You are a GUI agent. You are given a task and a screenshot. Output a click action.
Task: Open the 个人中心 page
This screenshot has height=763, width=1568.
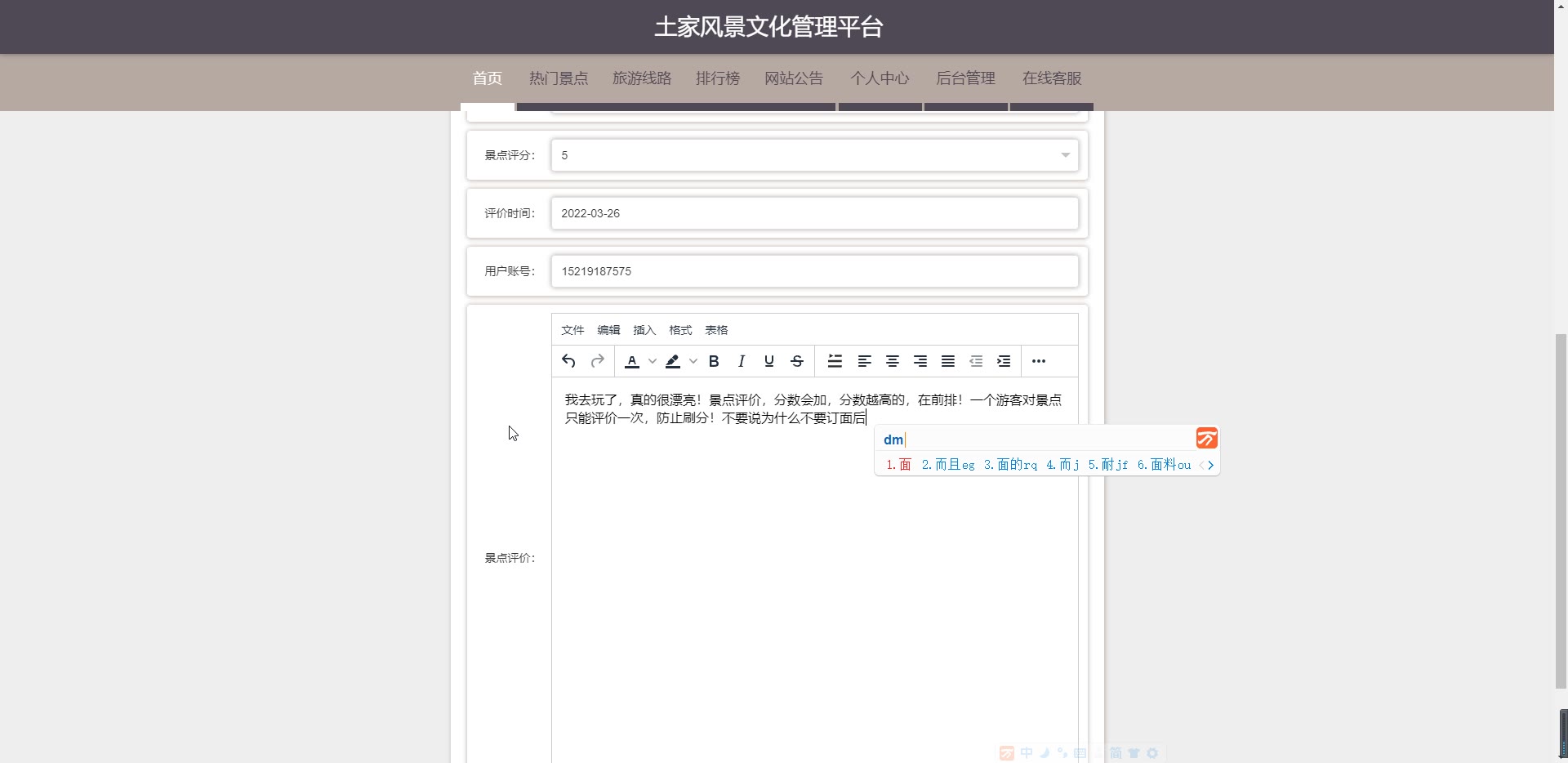(x=880, y=78)
